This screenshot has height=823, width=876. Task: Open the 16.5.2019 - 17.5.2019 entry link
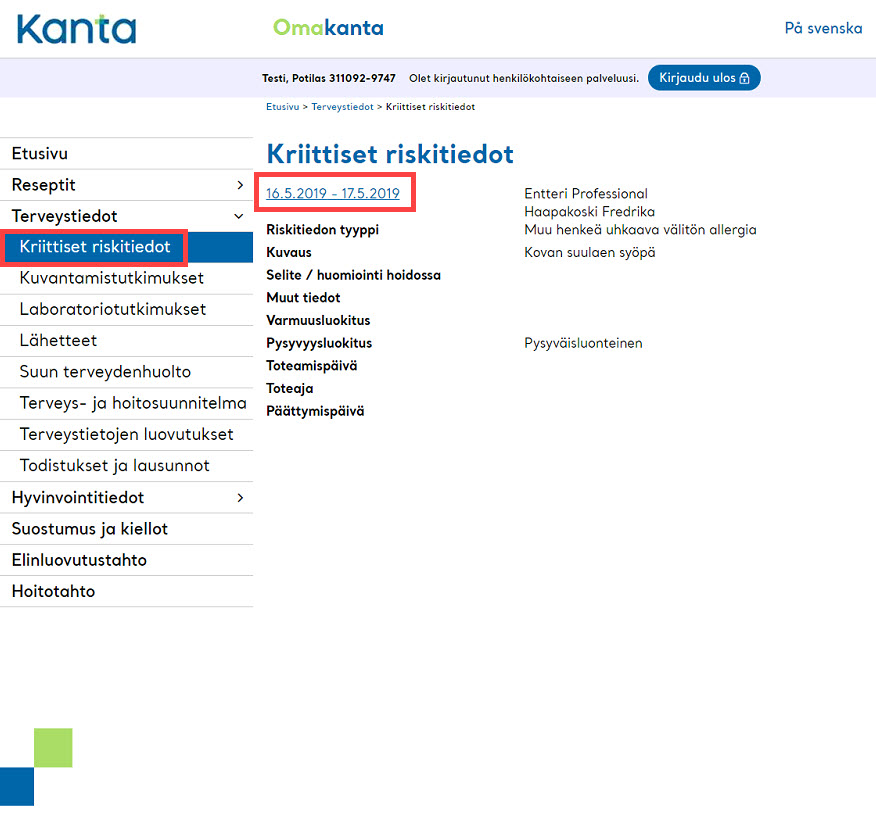point(333,193)
